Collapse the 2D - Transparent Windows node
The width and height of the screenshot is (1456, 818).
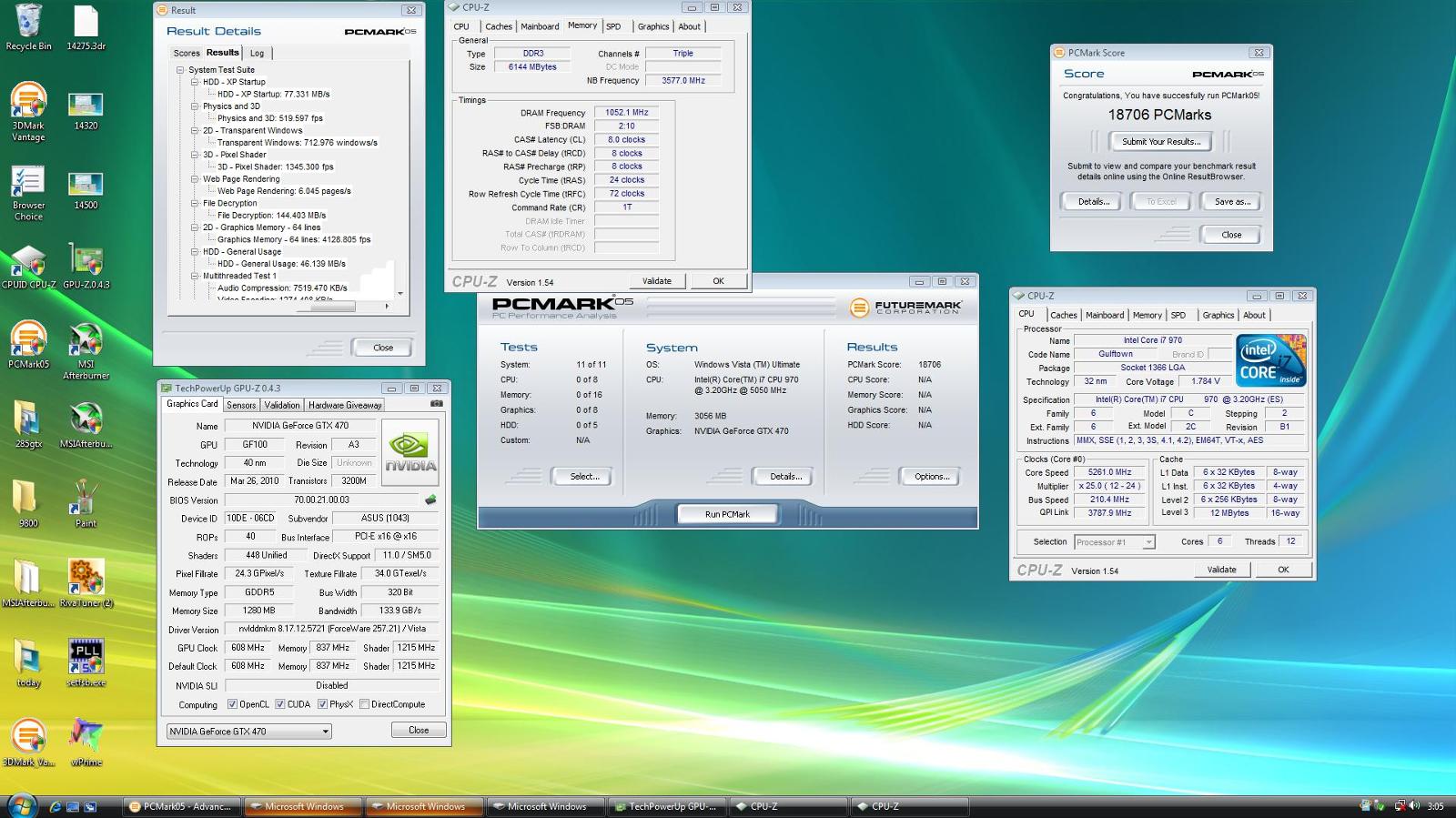click(x=195, y=130)
